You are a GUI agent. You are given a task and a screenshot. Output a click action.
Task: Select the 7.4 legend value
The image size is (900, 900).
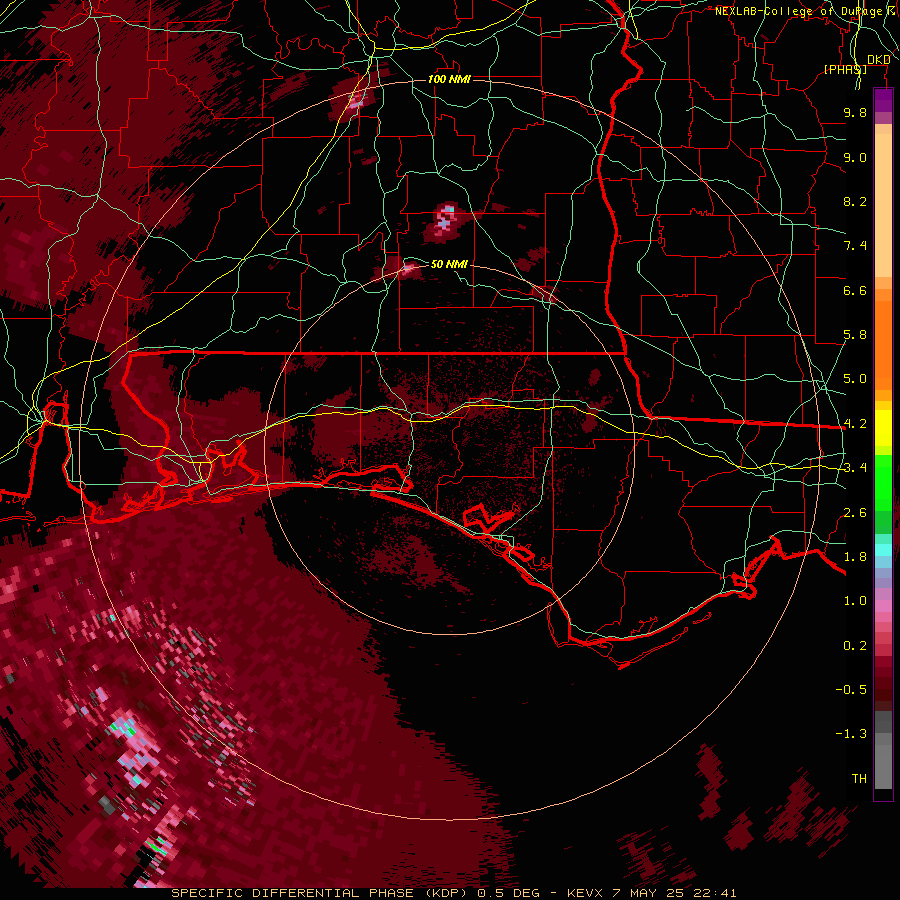pyautogui.click(x=855, y=246)
